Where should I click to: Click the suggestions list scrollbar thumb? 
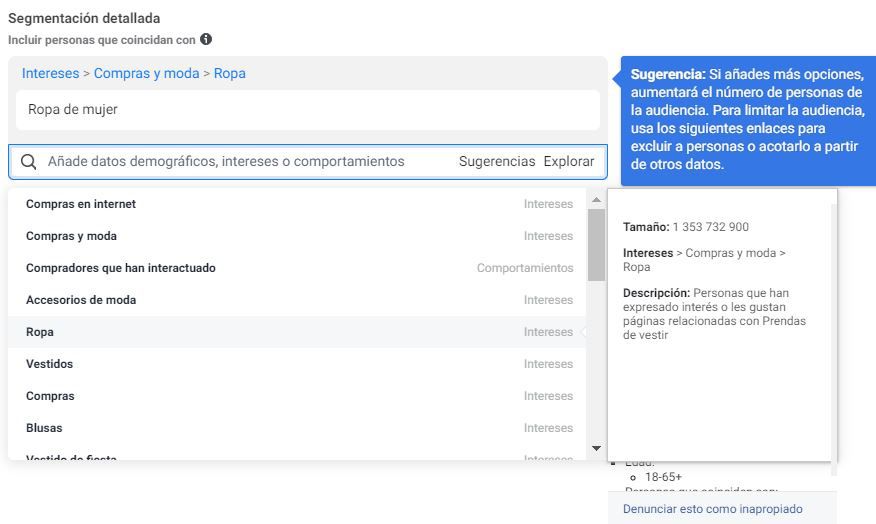tap(596, 245)
